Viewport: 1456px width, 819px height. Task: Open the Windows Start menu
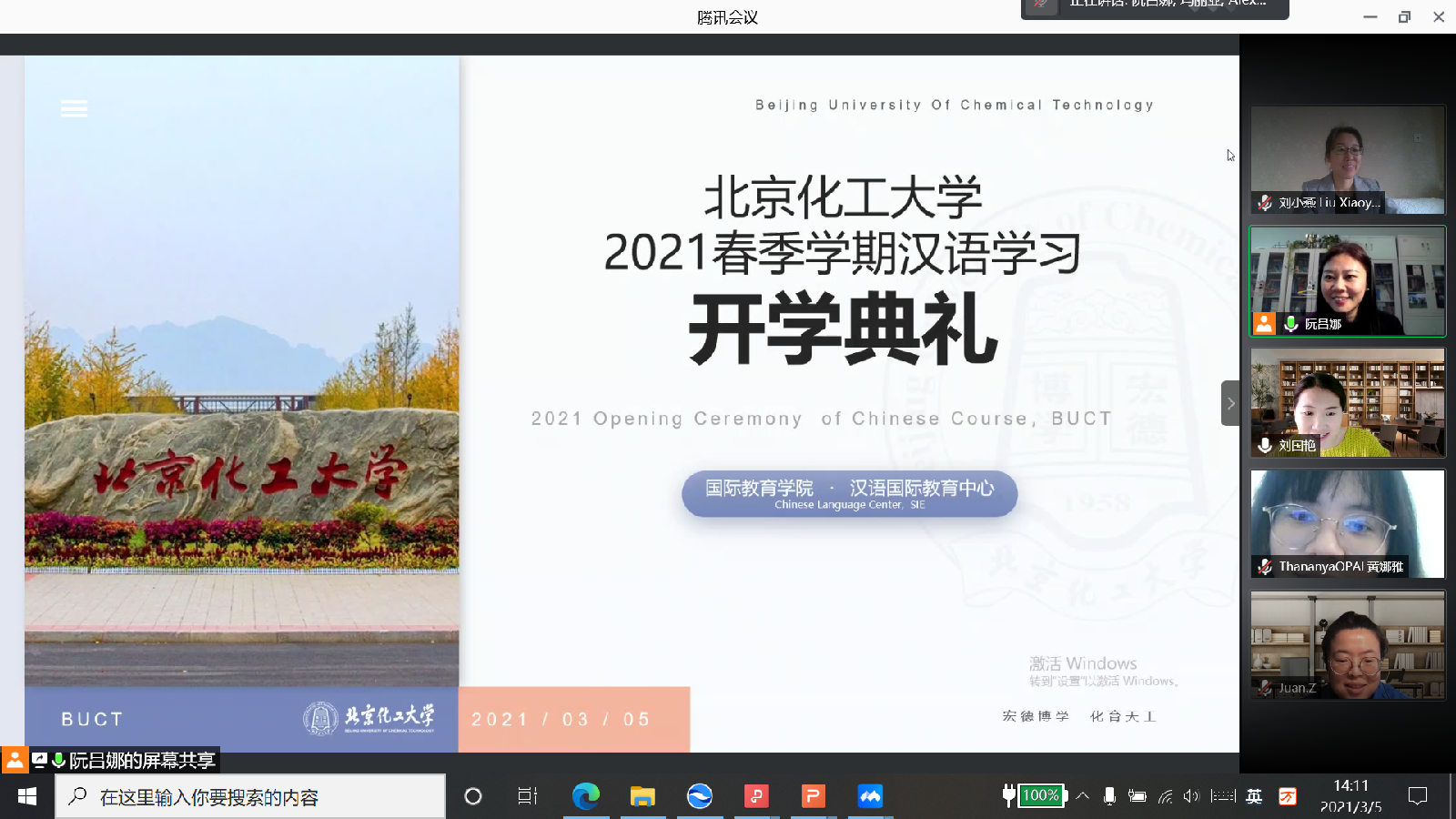[27, 796]
